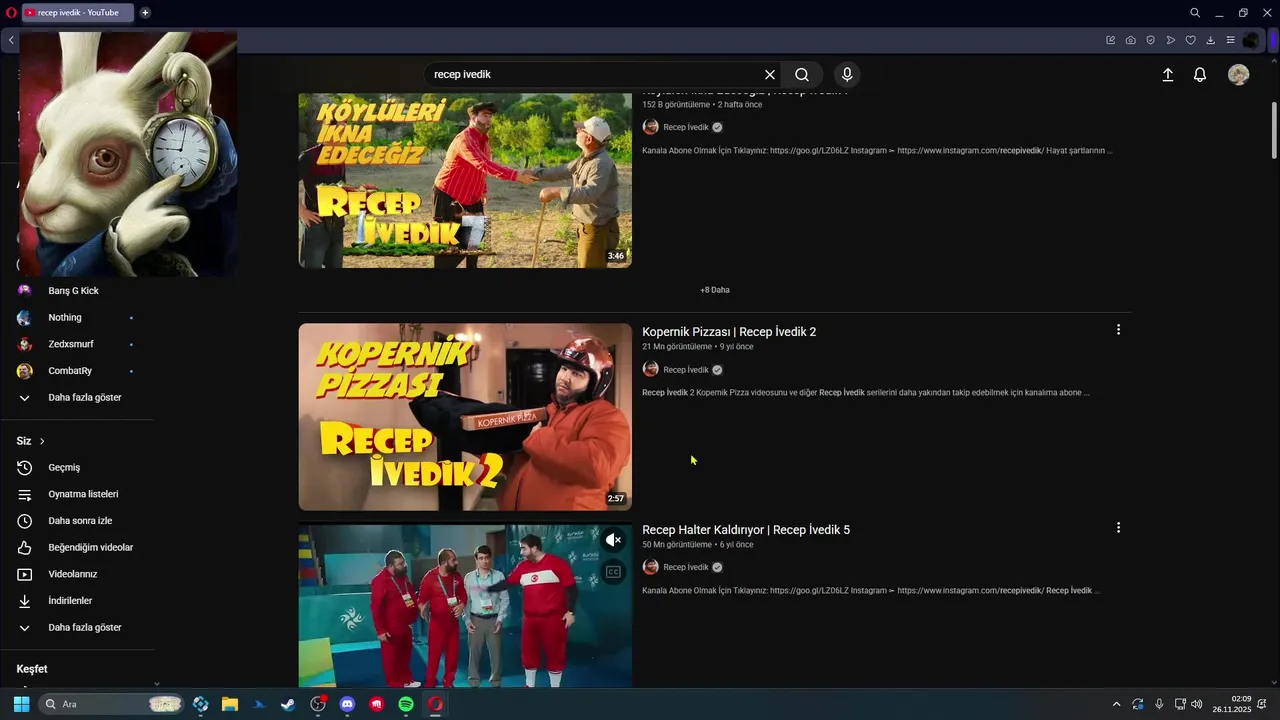Open Steam from the taskbar

tap(288, 704)
